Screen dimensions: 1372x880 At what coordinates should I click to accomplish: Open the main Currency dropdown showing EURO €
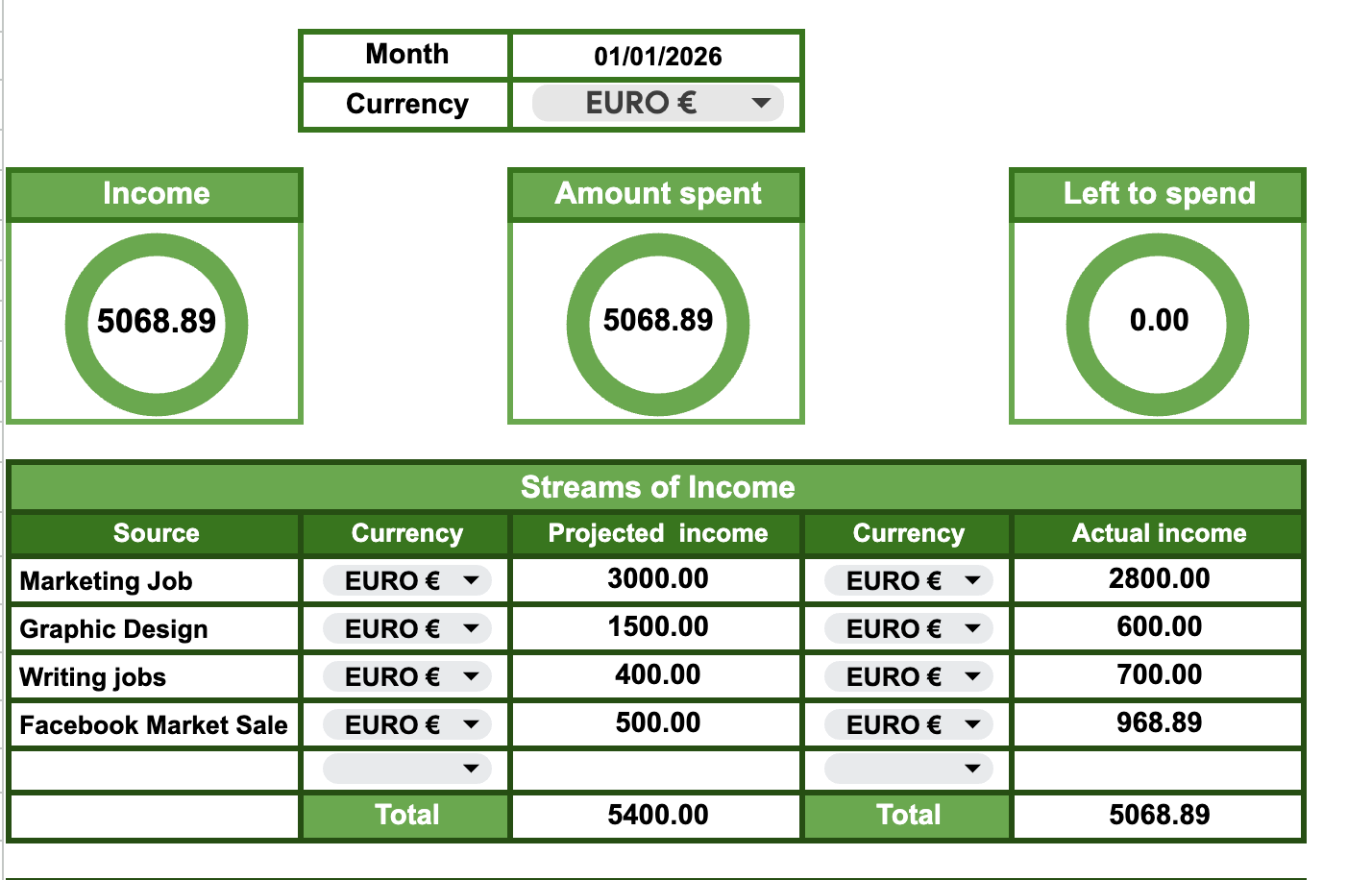point(656,103)
